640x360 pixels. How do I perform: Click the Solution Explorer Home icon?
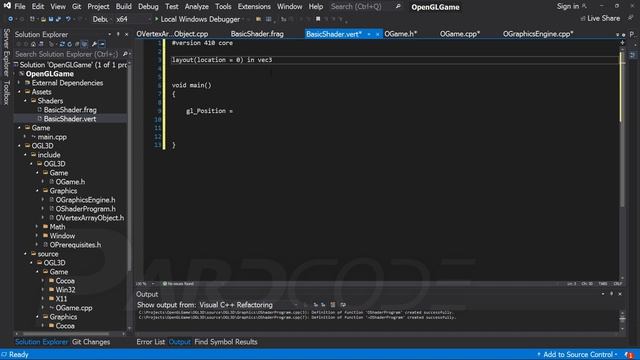click(33, 44)
